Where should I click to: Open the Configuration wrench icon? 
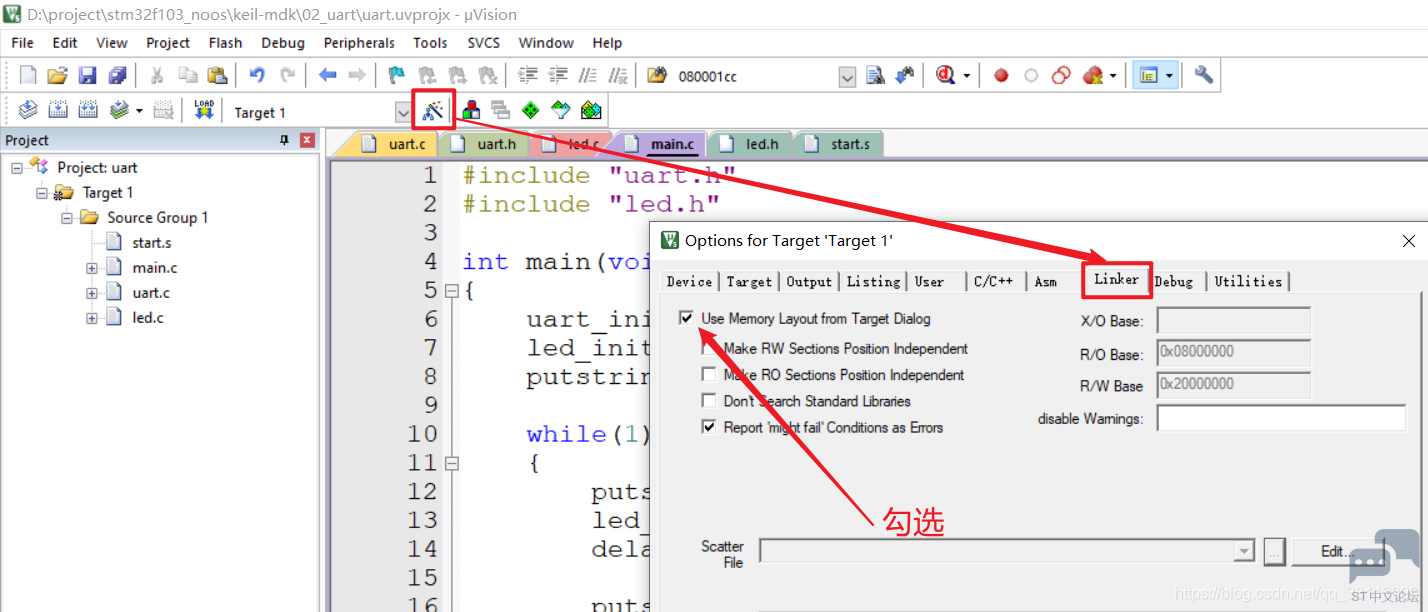coord(1203,75)
